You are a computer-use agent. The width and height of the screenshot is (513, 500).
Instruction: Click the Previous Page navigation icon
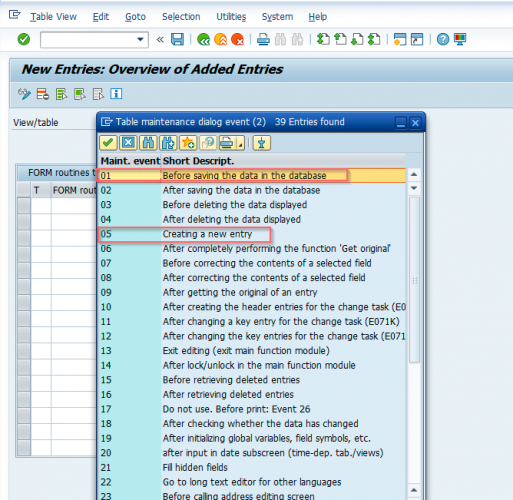point(340,39)
